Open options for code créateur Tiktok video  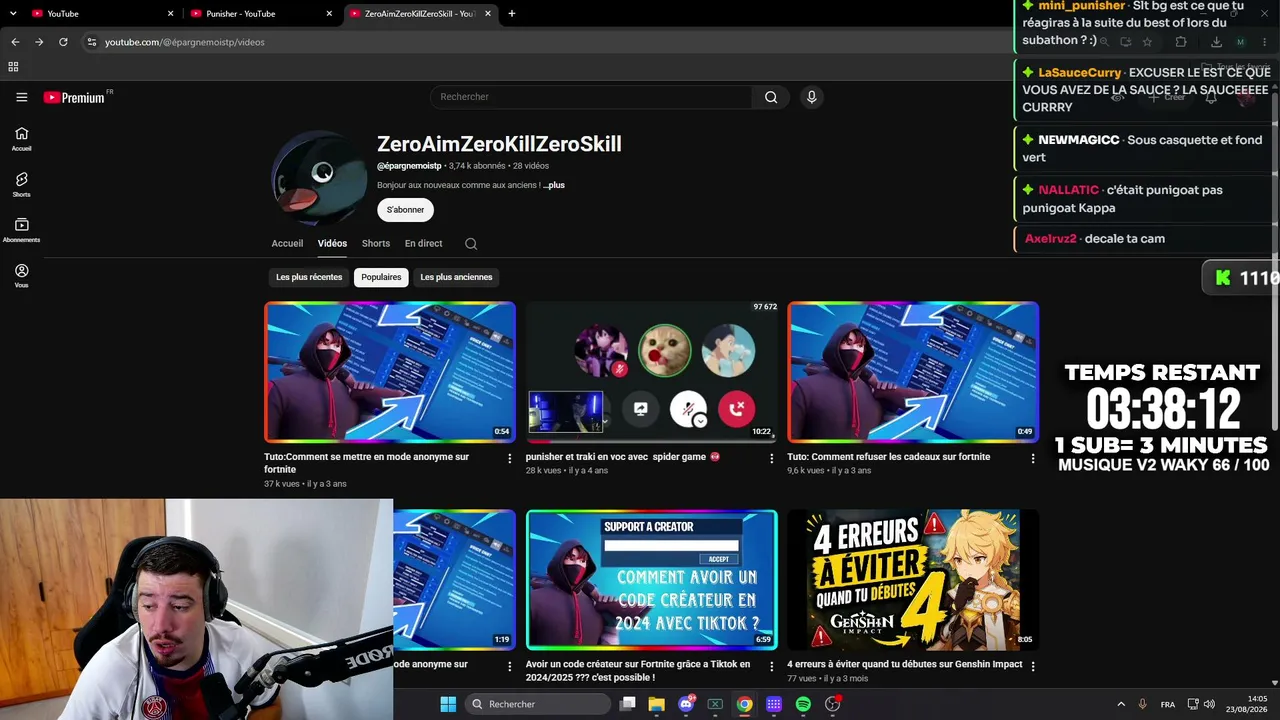[771, 666]
